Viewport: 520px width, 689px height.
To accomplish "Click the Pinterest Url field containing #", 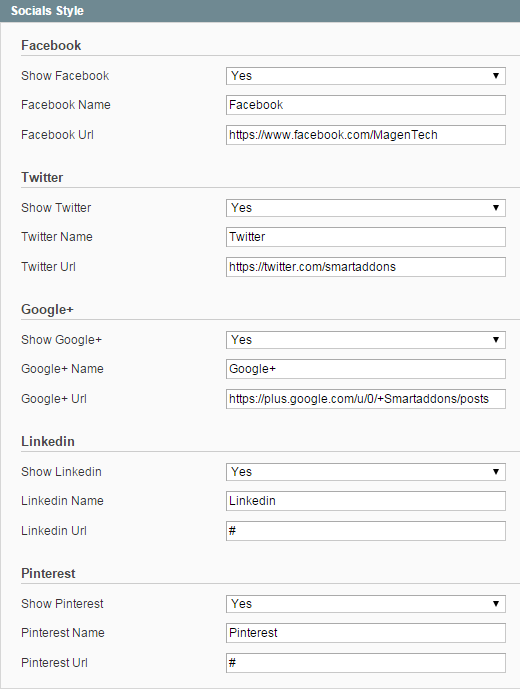I will [x=366, y=663].
